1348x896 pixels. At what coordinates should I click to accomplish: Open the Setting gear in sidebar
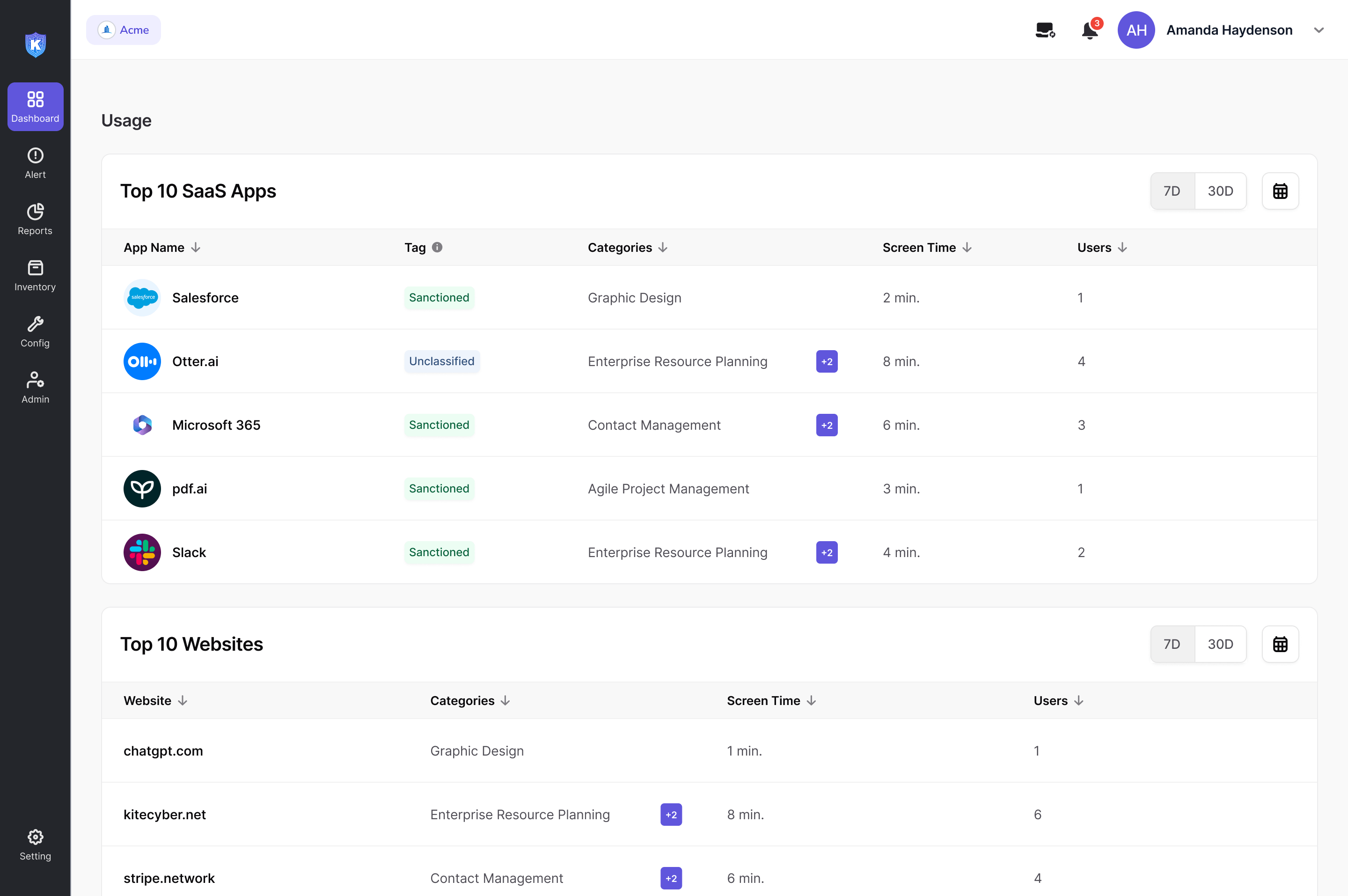pos(35,845)
